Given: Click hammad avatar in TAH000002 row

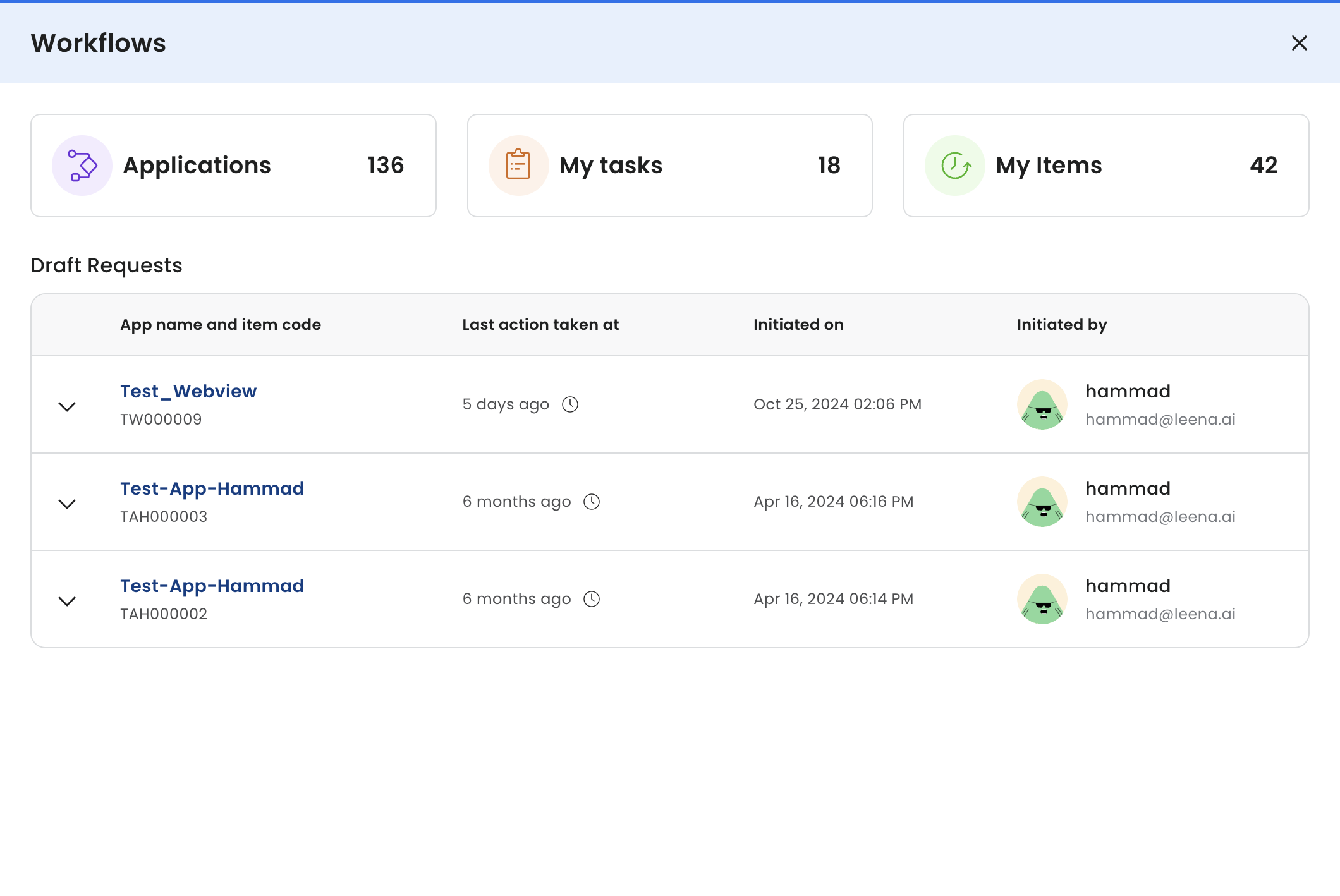Looking at the screenshot, I should click(1042, 599).
